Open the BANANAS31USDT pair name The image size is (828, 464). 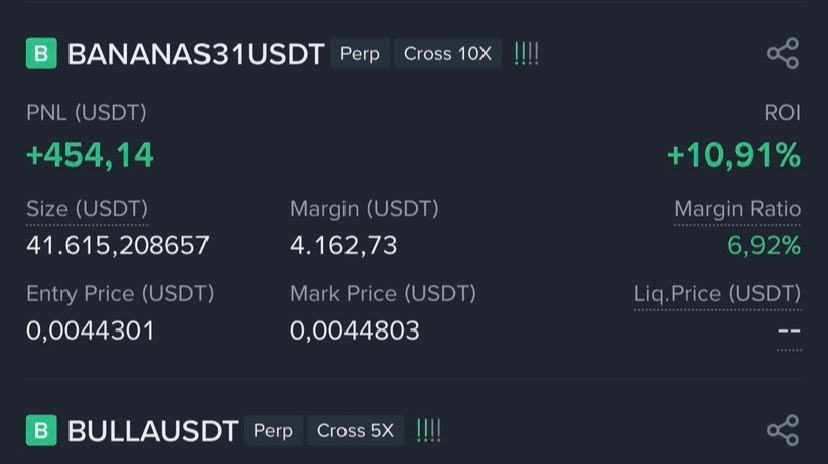pyautogui.click(x=196, y=54)
